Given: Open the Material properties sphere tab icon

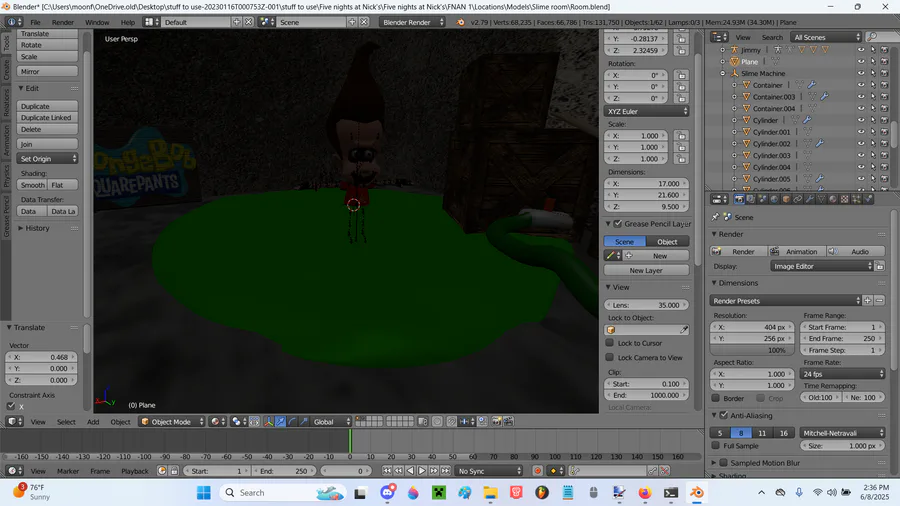Looking at the screenshot, I should pos(833,199).
